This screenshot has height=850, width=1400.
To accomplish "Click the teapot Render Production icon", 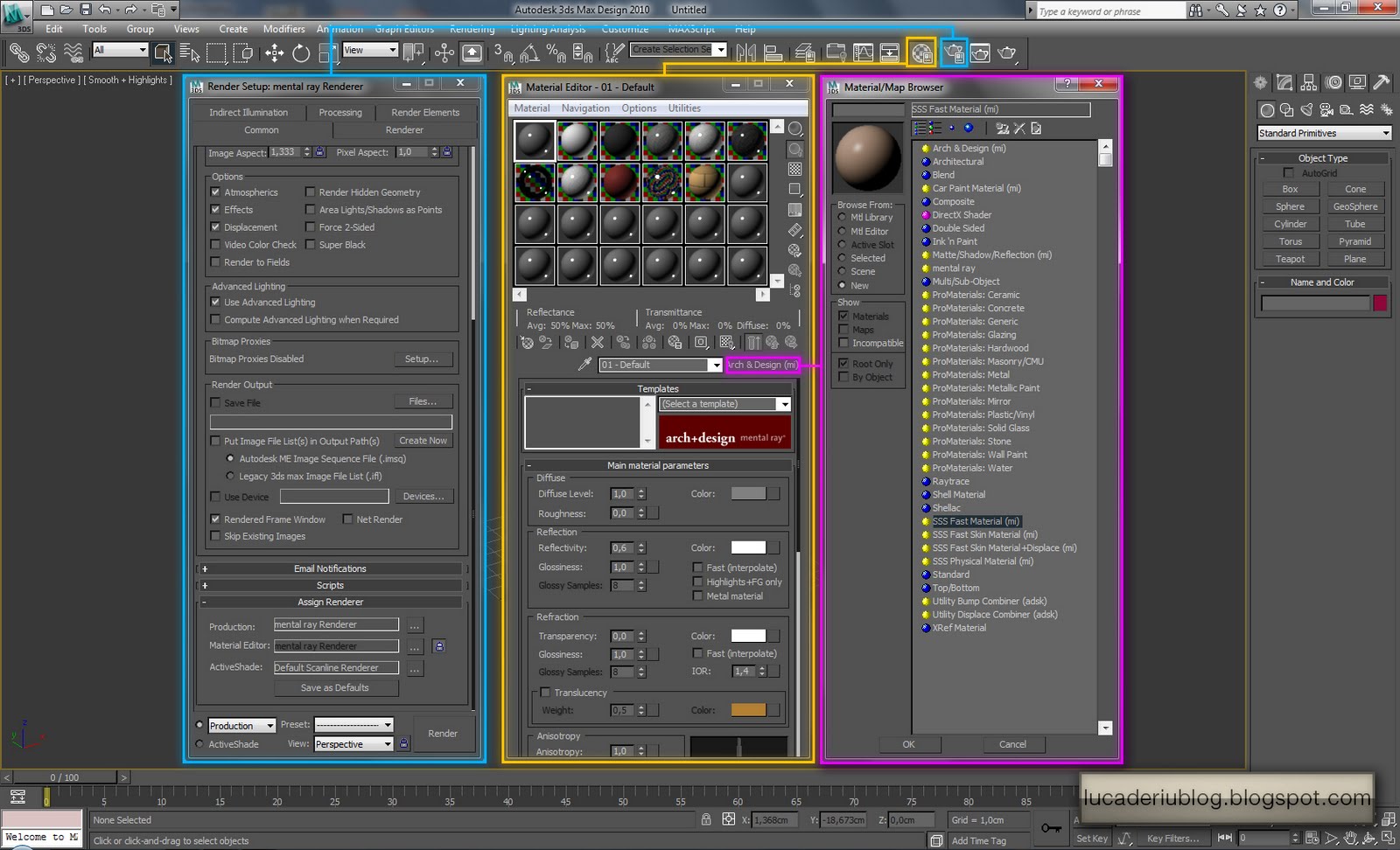I will pyautogui.click(x=1008, y=53).
